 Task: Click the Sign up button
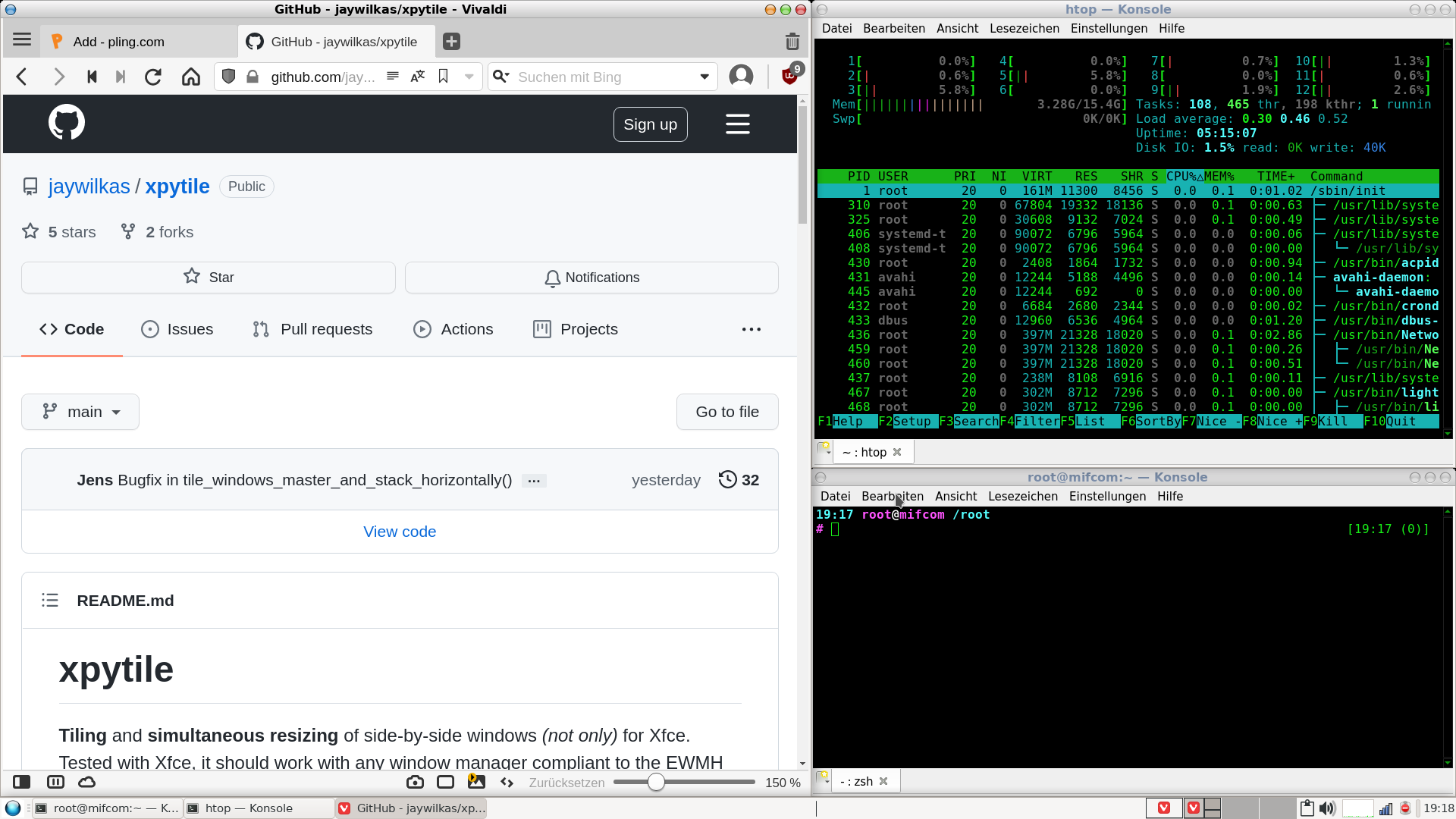(651, 124)
